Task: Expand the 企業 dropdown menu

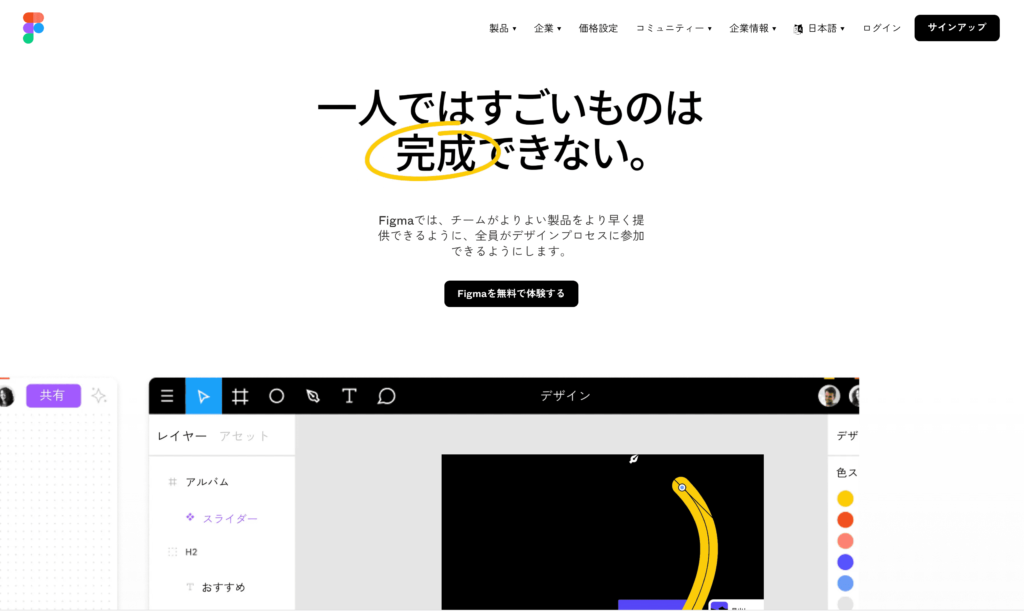Action: (x=547, y=28)
